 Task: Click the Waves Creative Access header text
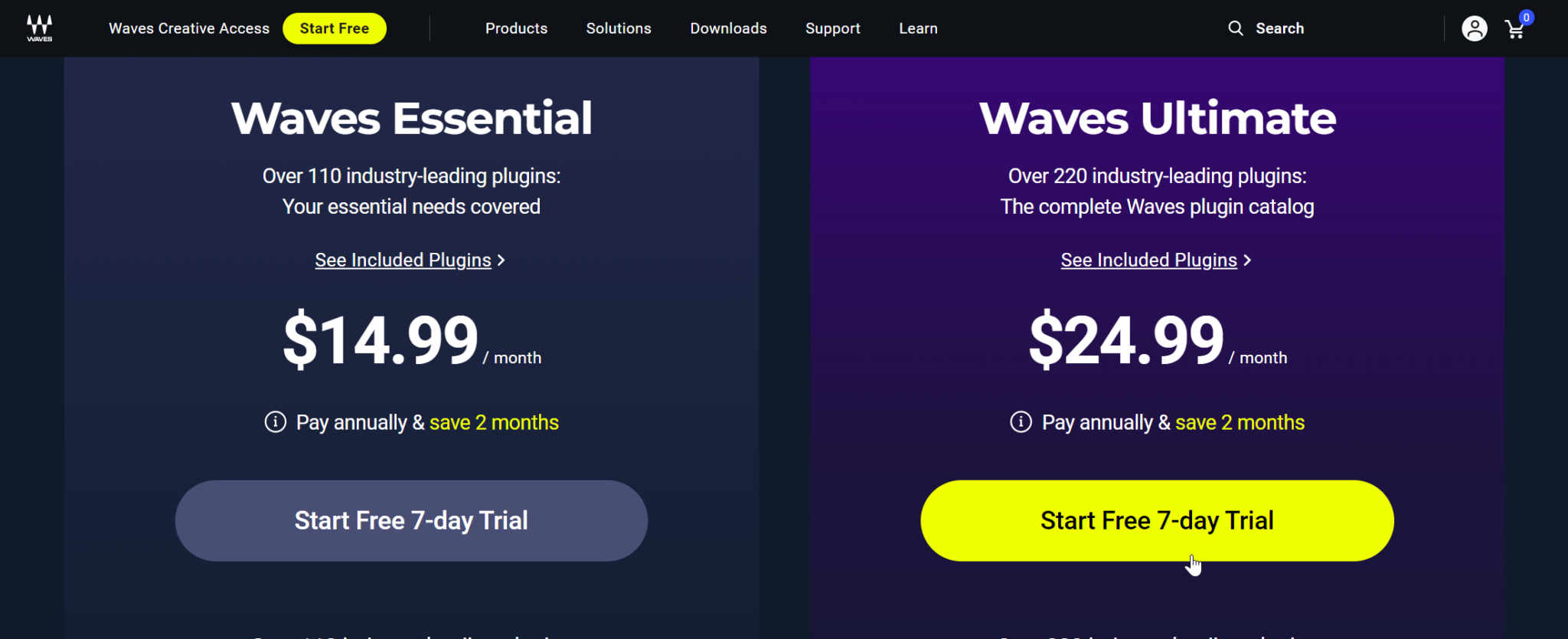click(x=188, y=28)
